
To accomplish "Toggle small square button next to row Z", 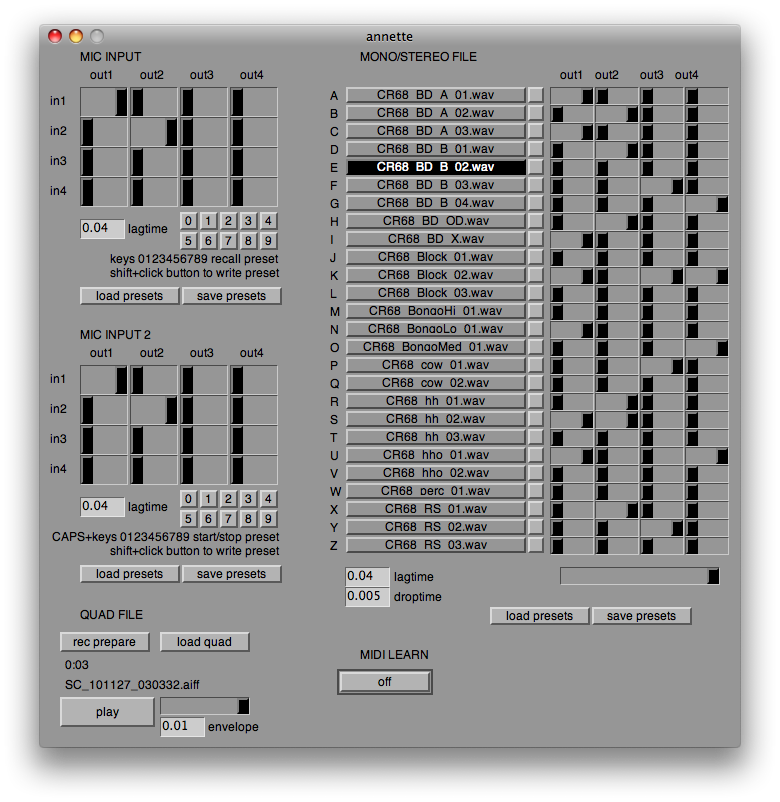I will pos(536,545).
